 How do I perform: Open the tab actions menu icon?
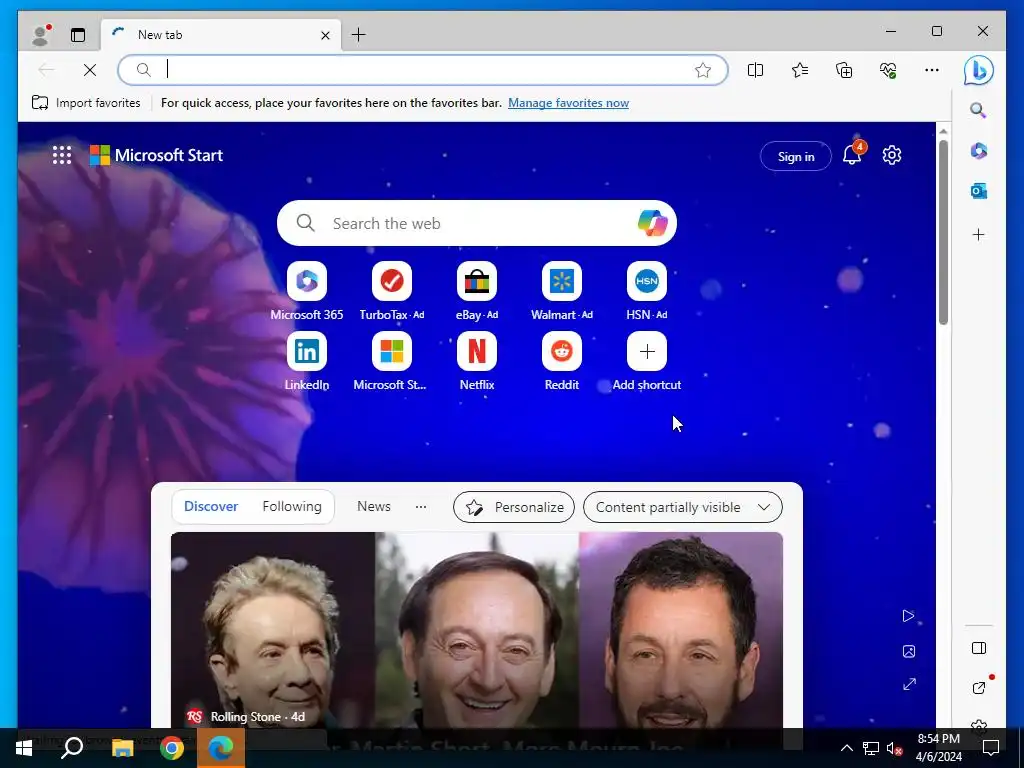[x=78, y=35]
